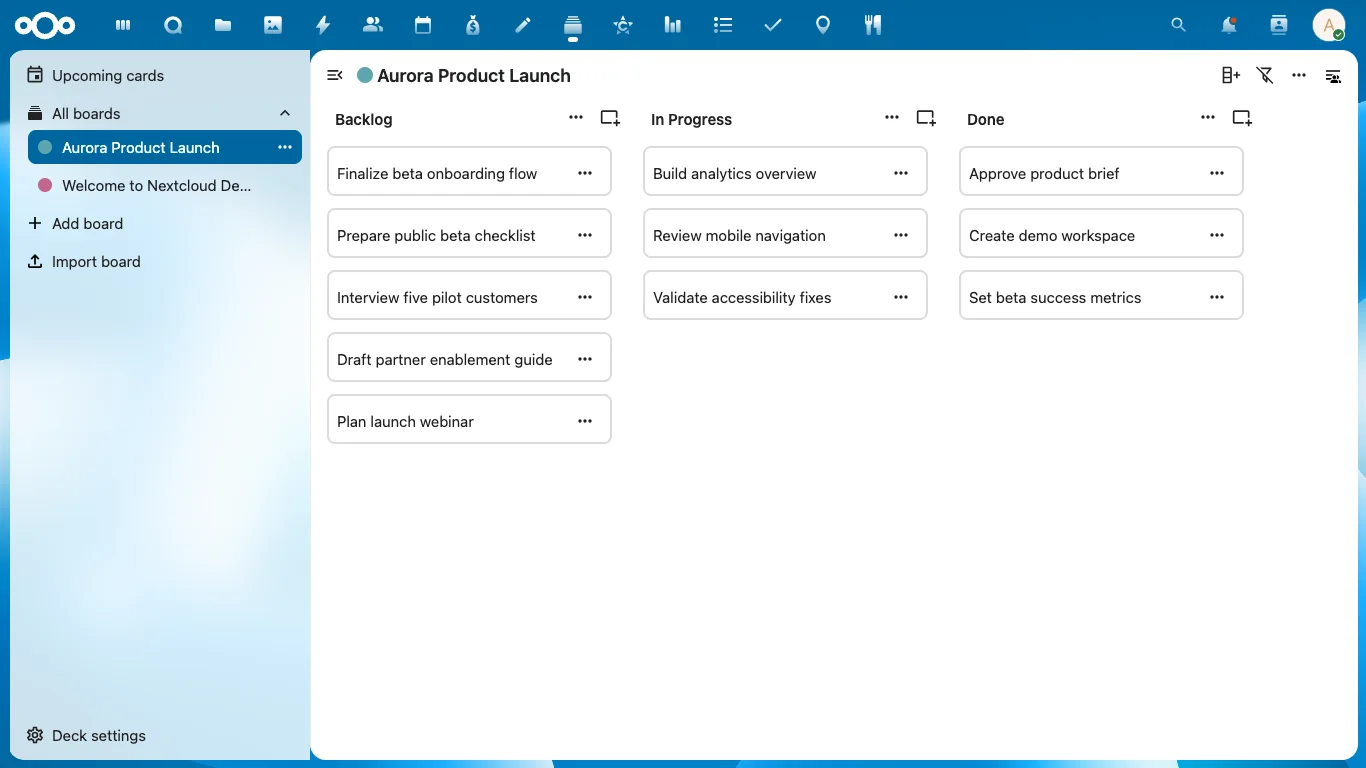Open the user avatar menu
Image resolution: width=1366 pixels, height=768 pixels.
pyautogui.click(x=1329, y=25)
